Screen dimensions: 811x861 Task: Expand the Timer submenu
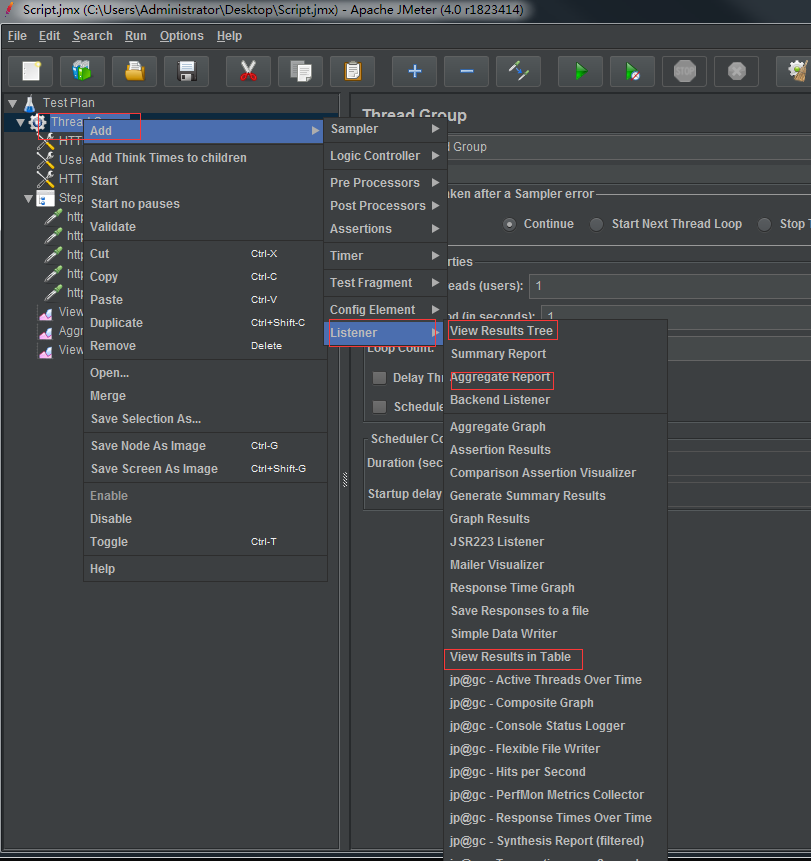click(x=385, y=256)
